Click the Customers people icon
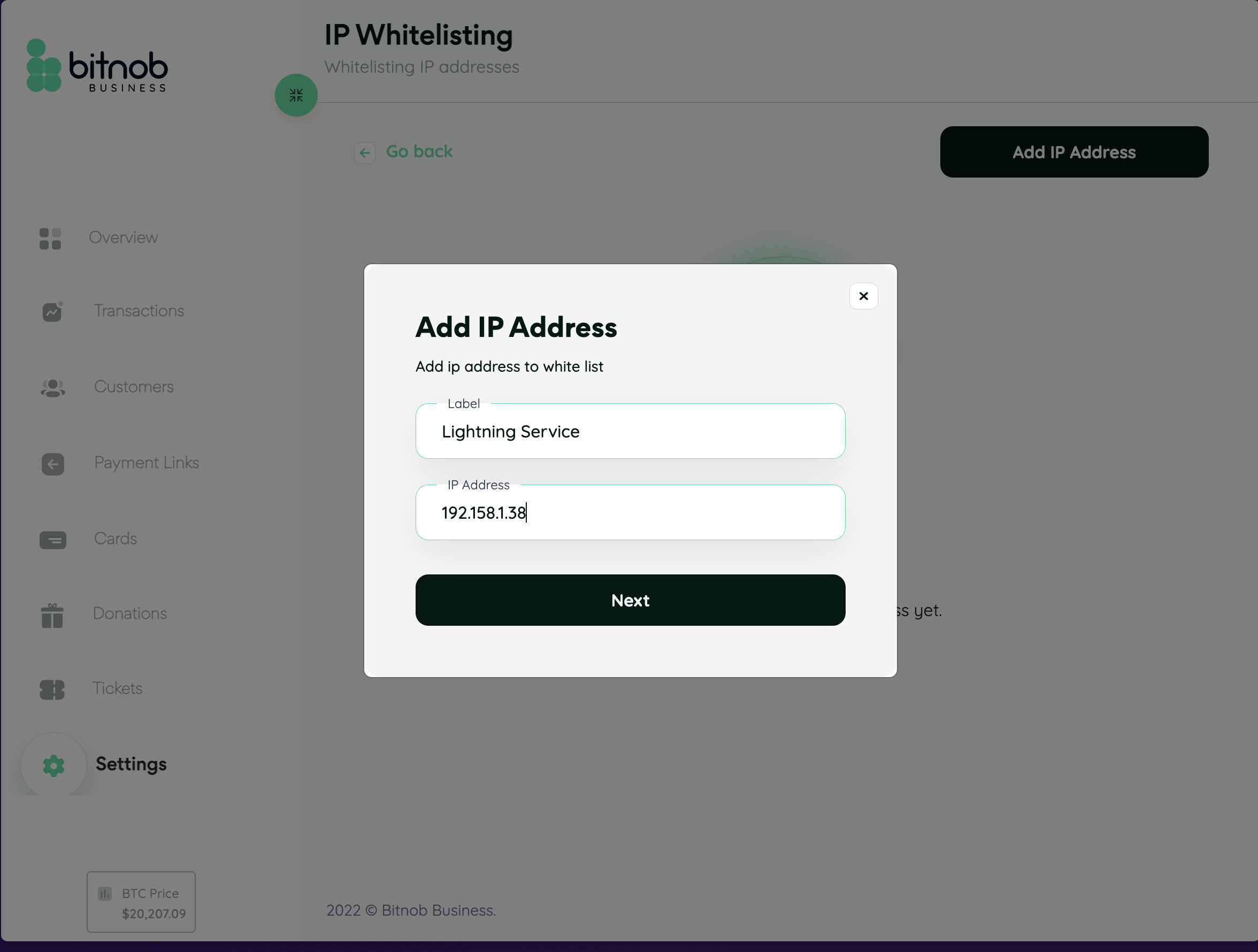 [x=52, y=388]
